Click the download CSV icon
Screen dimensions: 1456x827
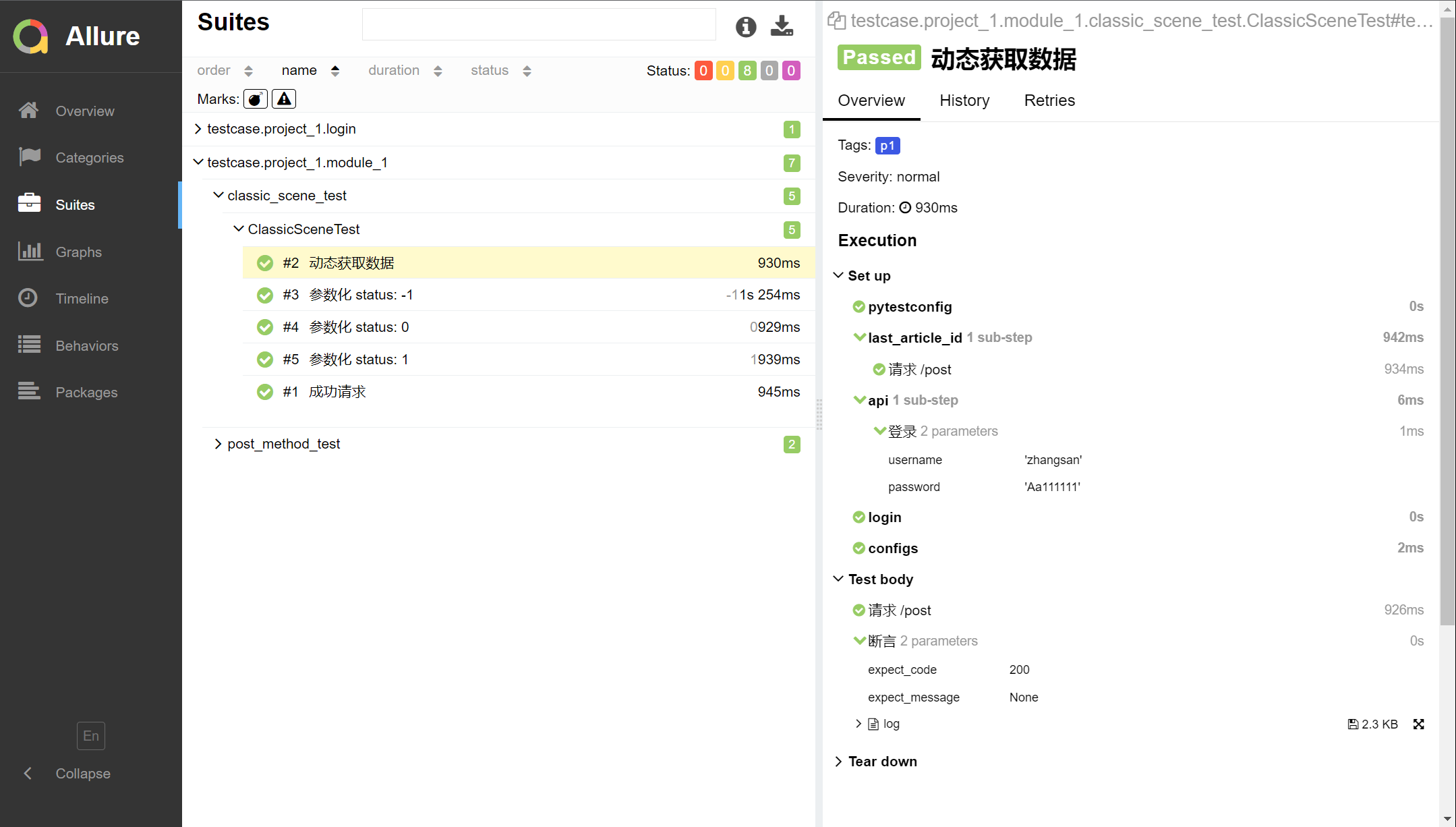(782, 26)
